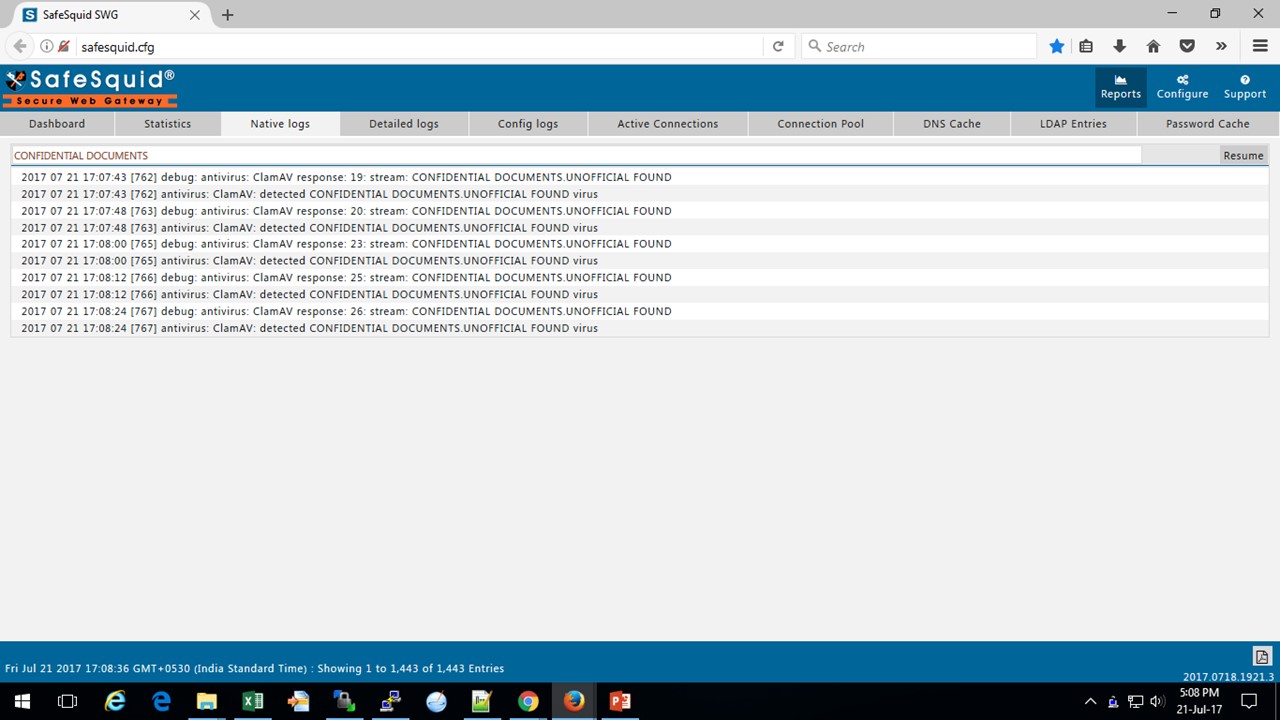Screen dimensions: 1280x720
Task: Open the Firefox hamburger menu
Action: [x=1260, y=46]
